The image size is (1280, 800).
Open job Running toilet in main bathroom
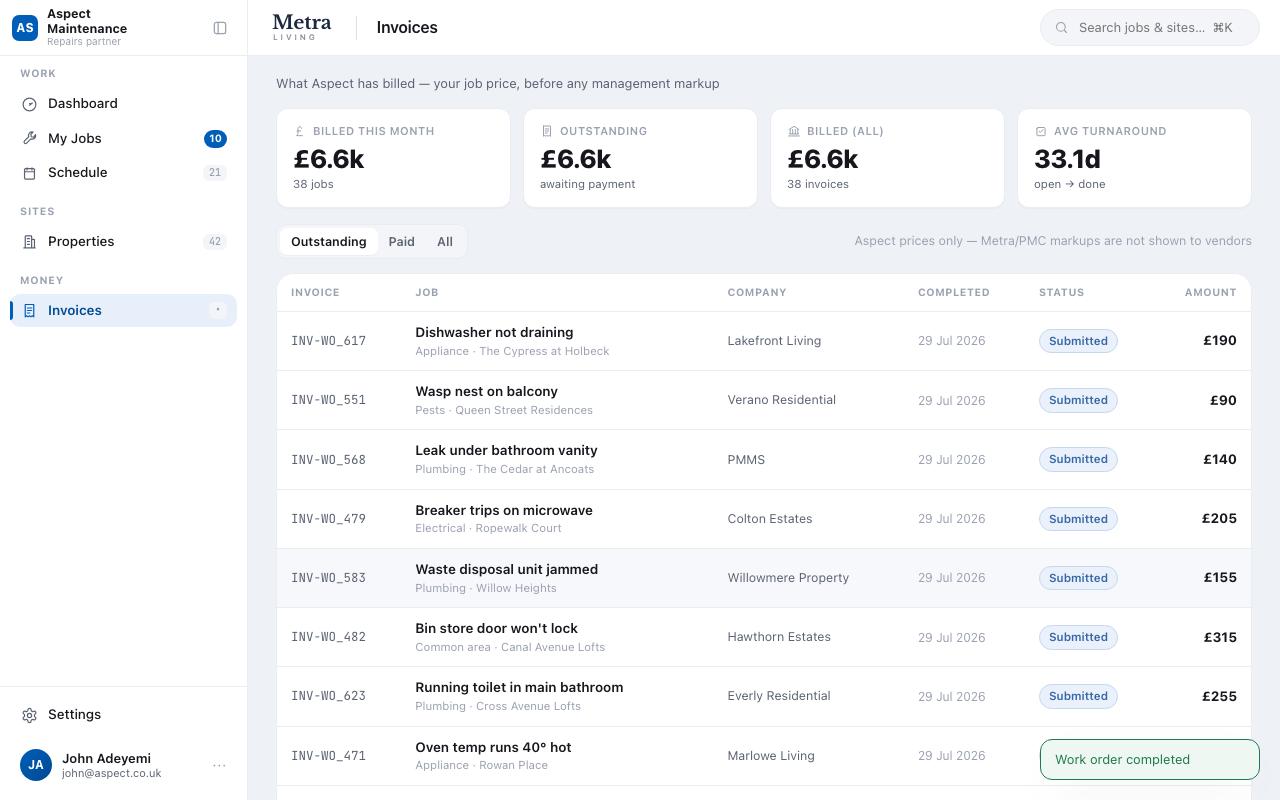(x=519, y=688)
